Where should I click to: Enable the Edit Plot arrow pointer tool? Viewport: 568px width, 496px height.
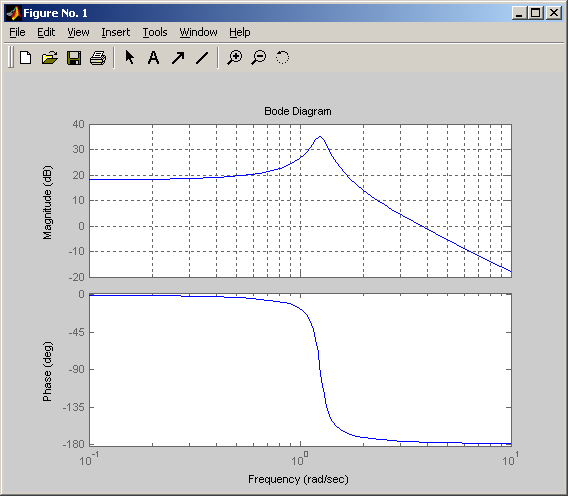(x=129, y=57)
